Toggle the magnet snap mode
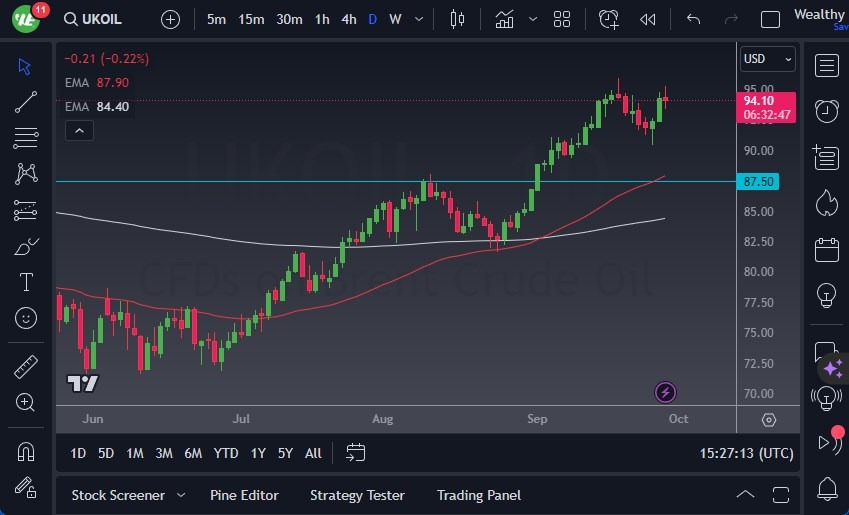The height and width of the screenshot is (515, 849). point(26,451)
